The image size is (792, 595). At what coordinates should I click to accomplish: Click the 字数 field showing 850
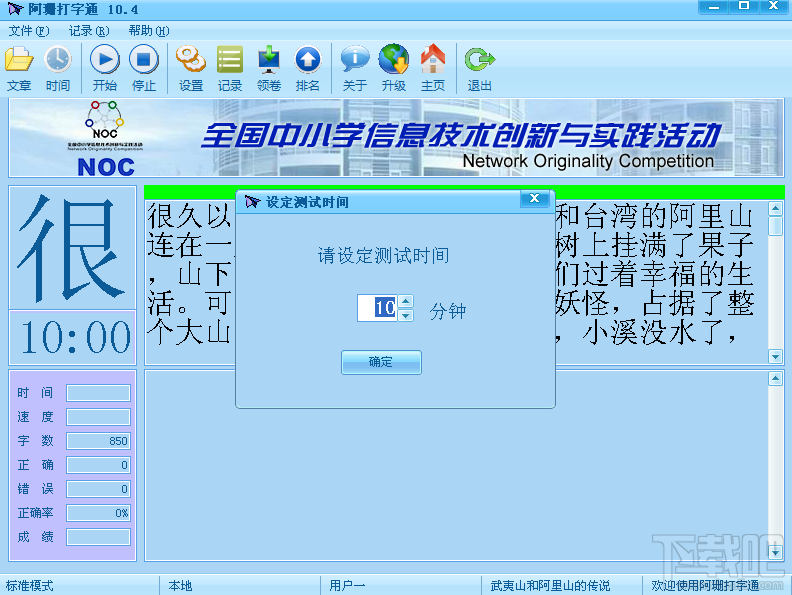click(98, 441)
